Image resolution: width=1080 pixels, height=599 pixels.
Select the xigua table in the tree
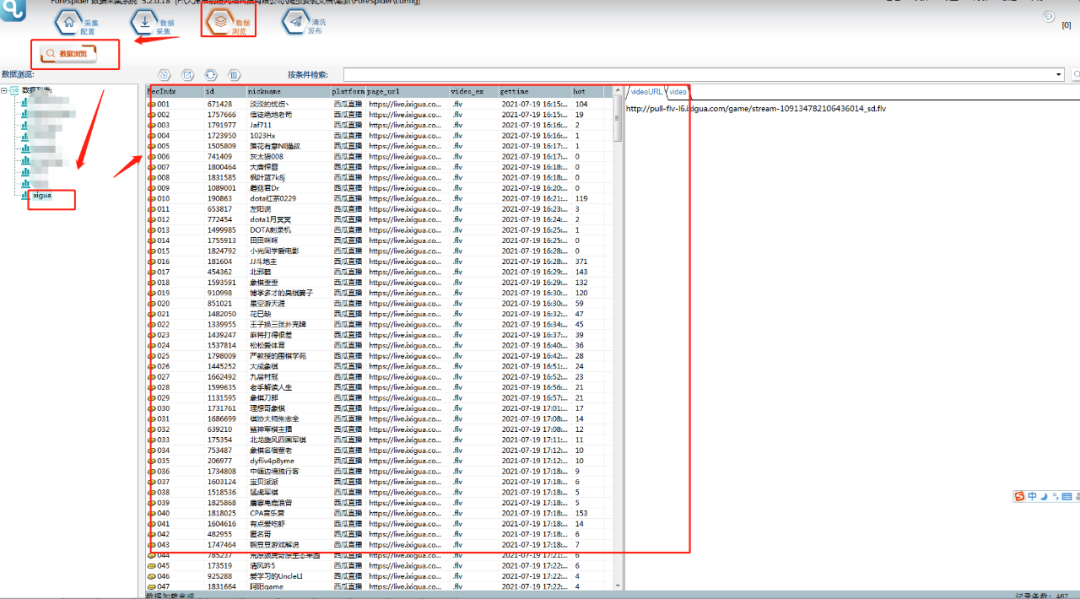point(42,196)
